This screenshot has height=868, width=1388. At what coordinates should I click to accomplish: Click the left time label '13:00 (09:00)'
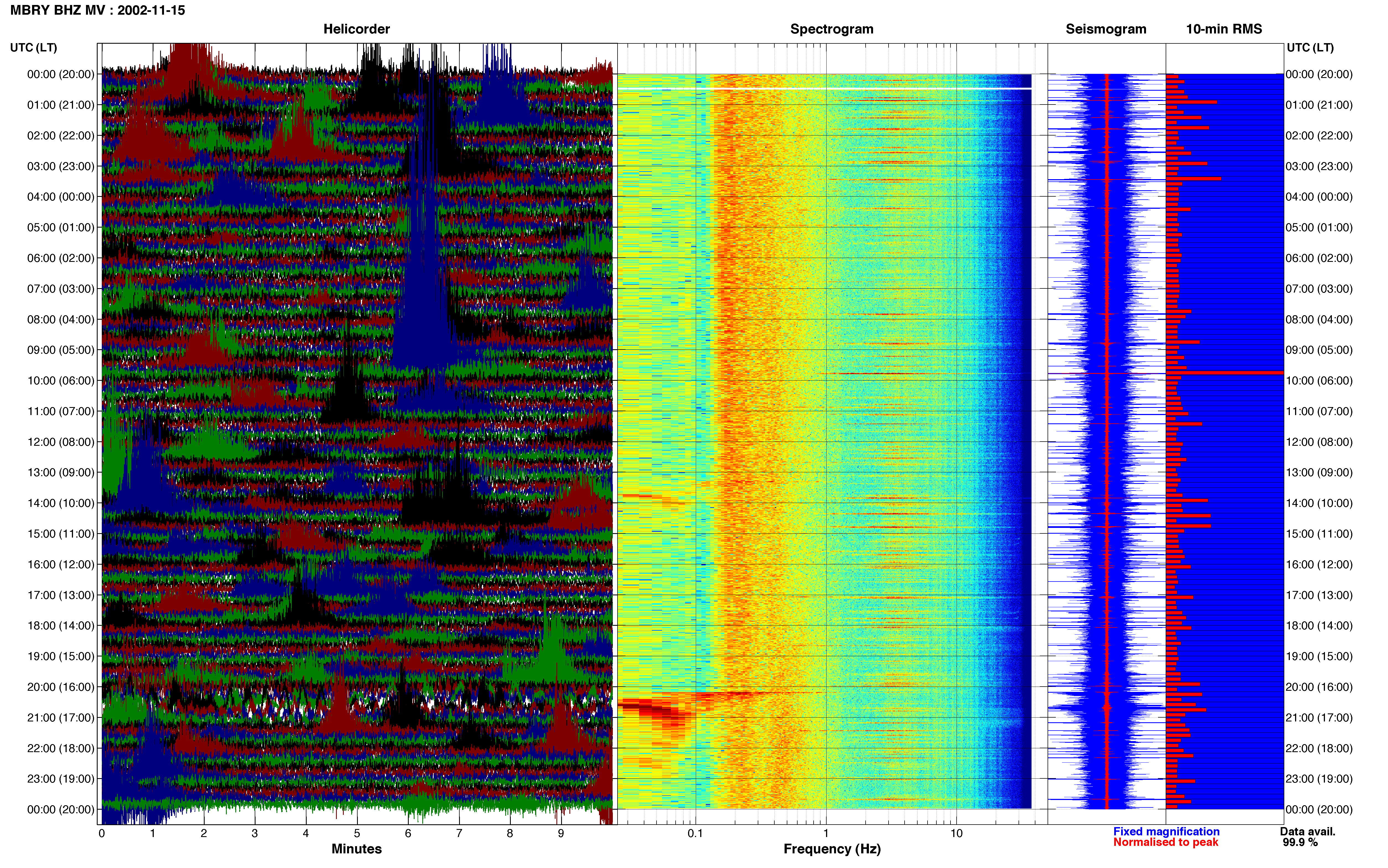click(x=61, y=473)
